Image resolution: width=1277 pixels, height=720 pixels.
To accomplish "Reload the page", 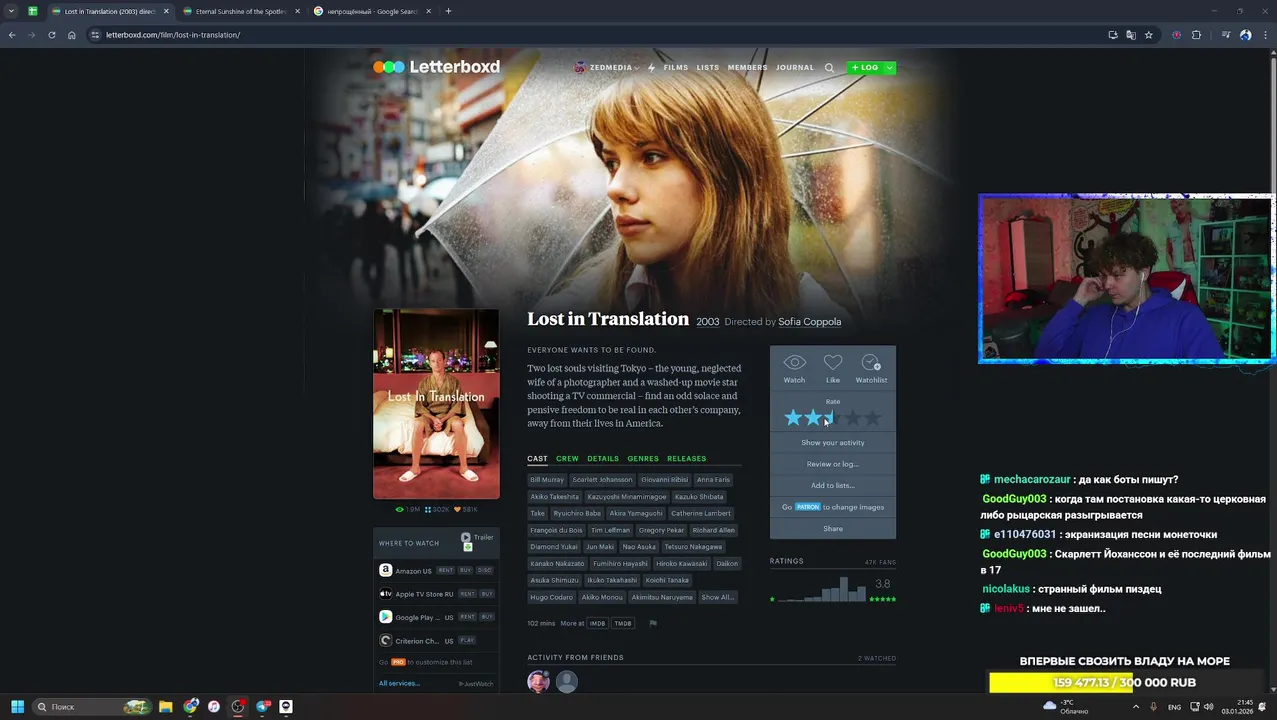I will (52, 35).
